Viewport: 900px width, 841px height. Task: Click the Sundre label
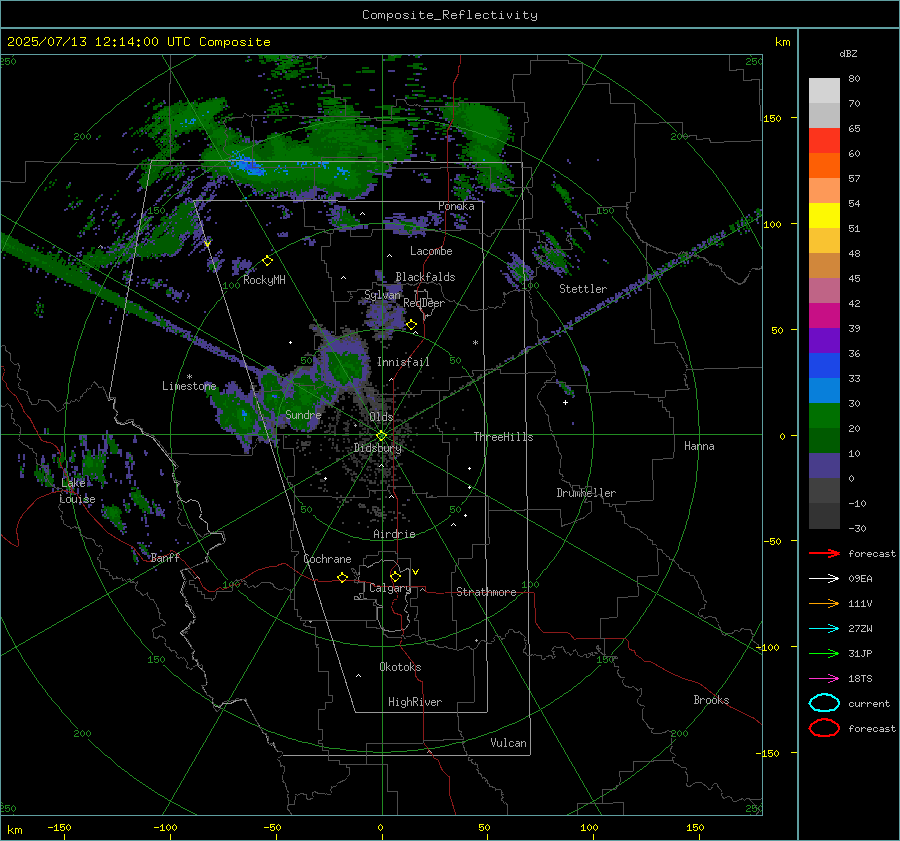coord(303,414)
